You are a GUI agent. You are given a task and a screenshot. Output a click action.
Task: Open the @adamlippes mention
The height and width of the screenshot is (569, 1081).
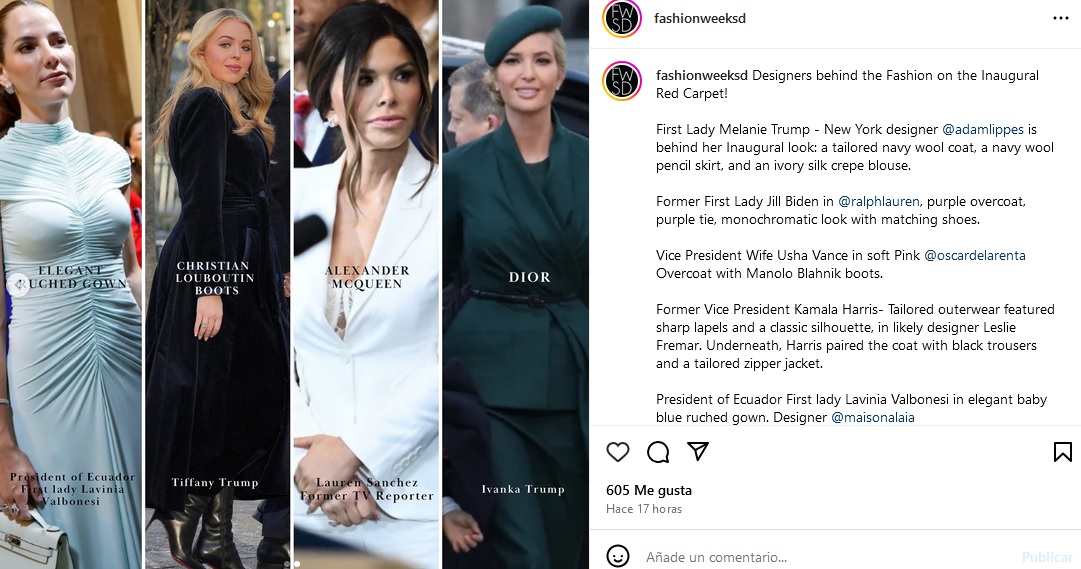pyautogui.click(x=982, y=130)
